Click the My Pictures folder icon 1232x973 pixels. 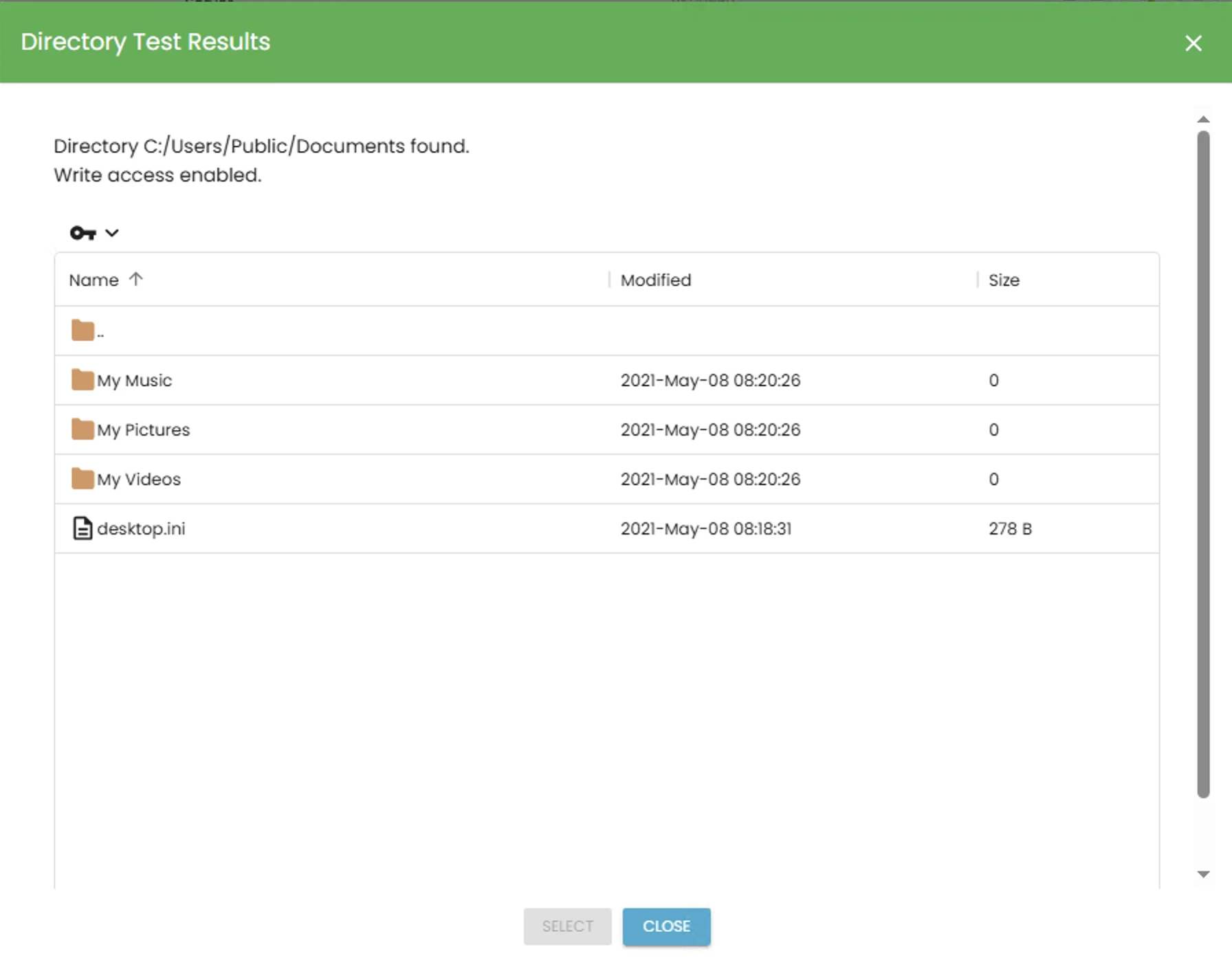click(82, 429)
